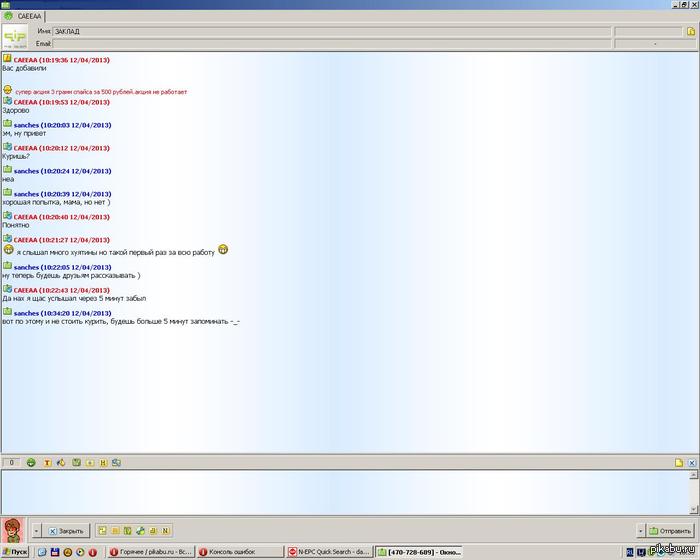Switch to N-EPC Quick Search taskbar window
The width and height of the screenshot is (700, 560).
(x=329, y=552)
